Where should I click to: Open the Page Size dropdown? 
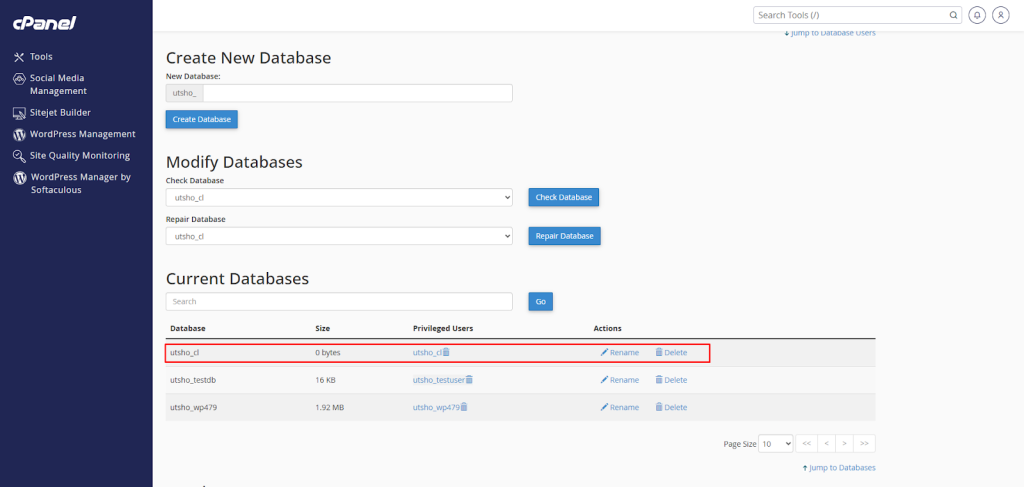click(x=776, y=443)
